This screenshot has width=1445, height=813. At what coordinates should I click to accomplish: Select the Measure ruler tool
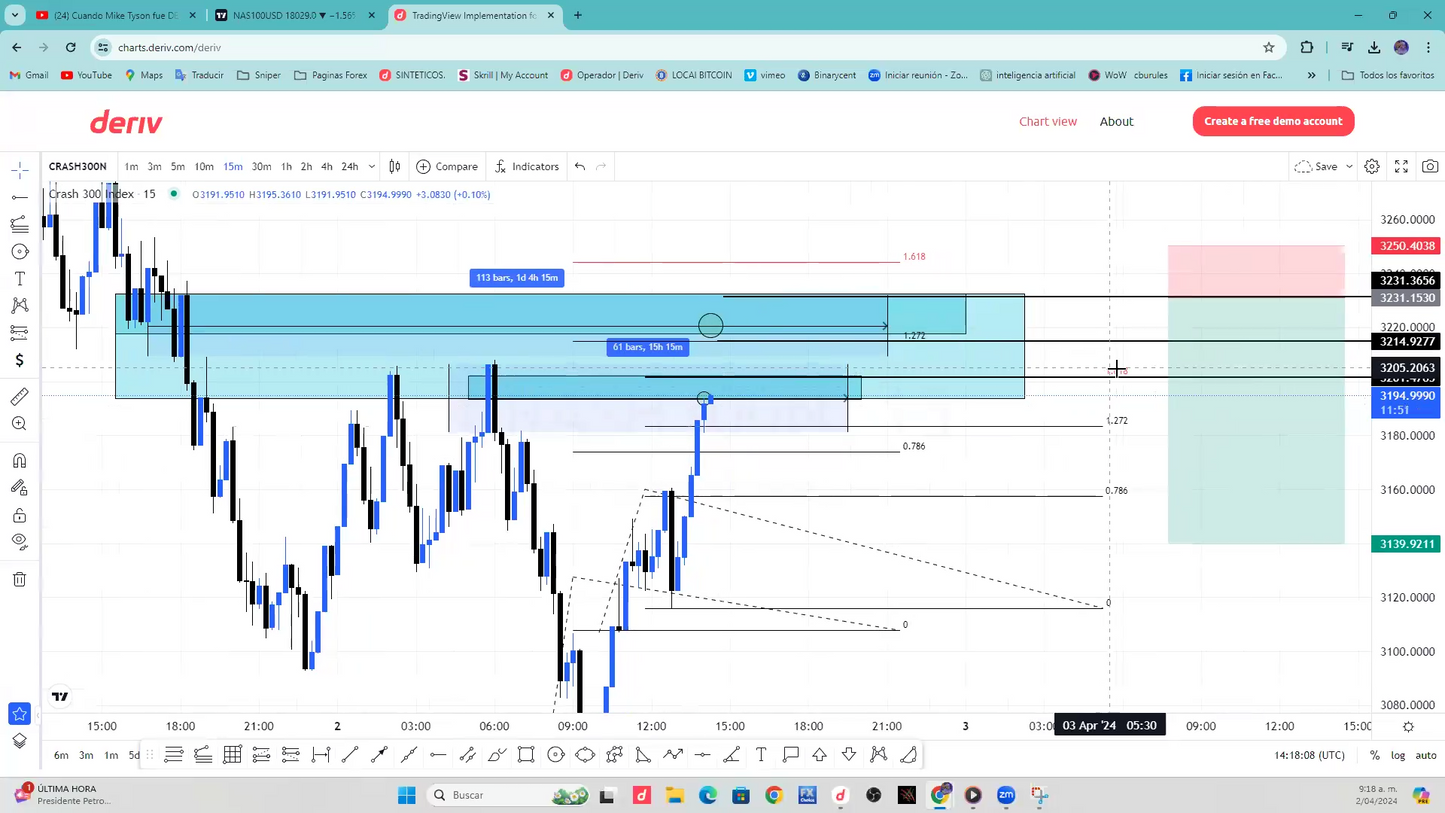[x=19, y=396]
